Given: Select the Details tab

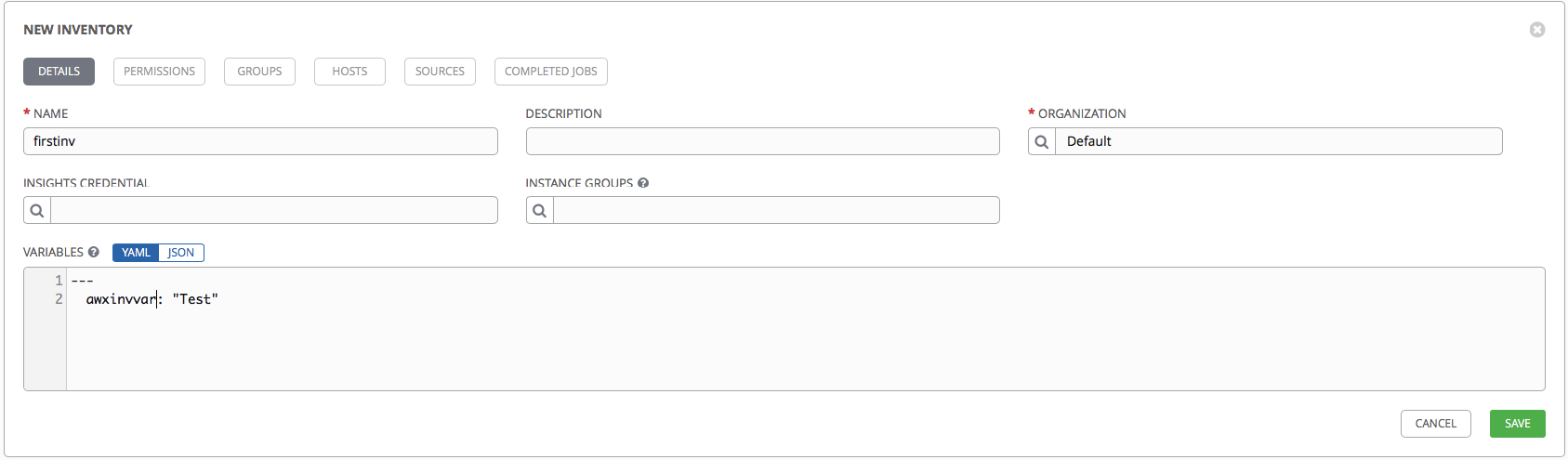Looking at the screenshot, I should click(59, 72).
